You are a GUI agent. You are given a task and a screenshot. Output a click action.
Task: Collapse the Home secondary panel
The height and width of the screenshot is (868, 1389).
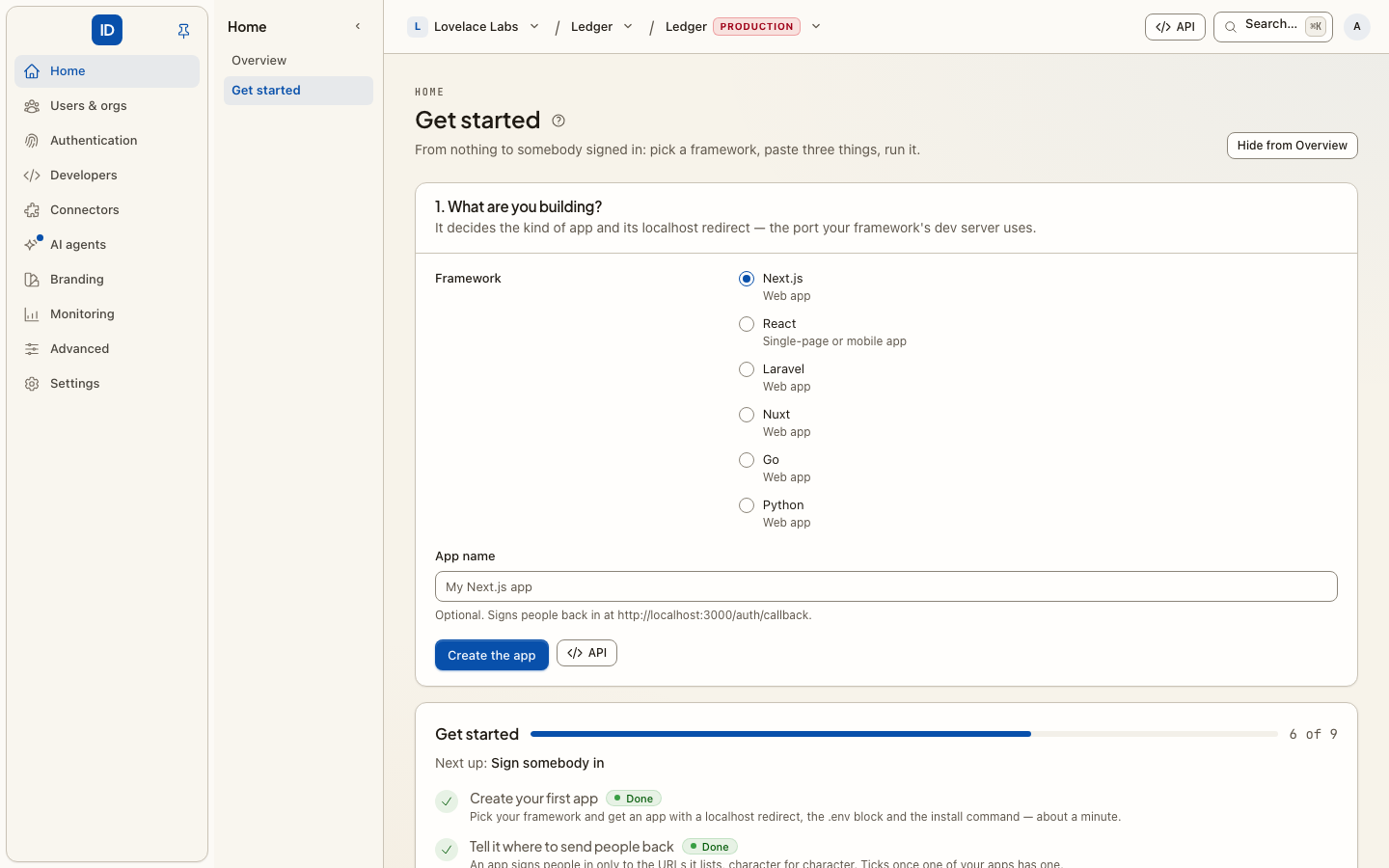click(x=358, y=27)
